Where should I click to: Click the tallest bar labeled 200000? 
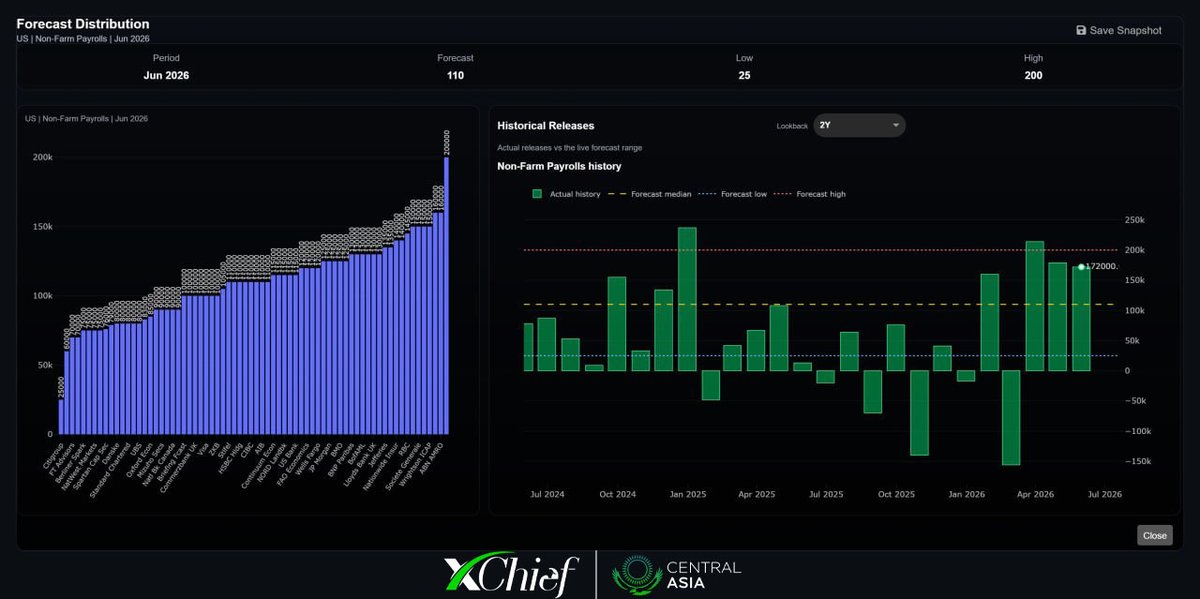(x=446, y=295)
